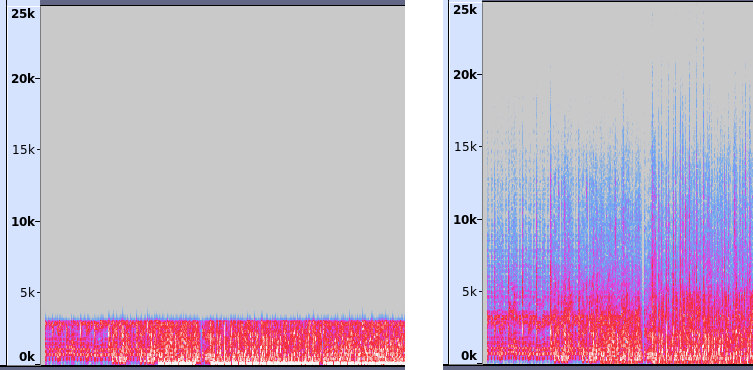Click the 20k mark on right spectrogram scale
753x370 pixels.
click(x=465, y=74)
